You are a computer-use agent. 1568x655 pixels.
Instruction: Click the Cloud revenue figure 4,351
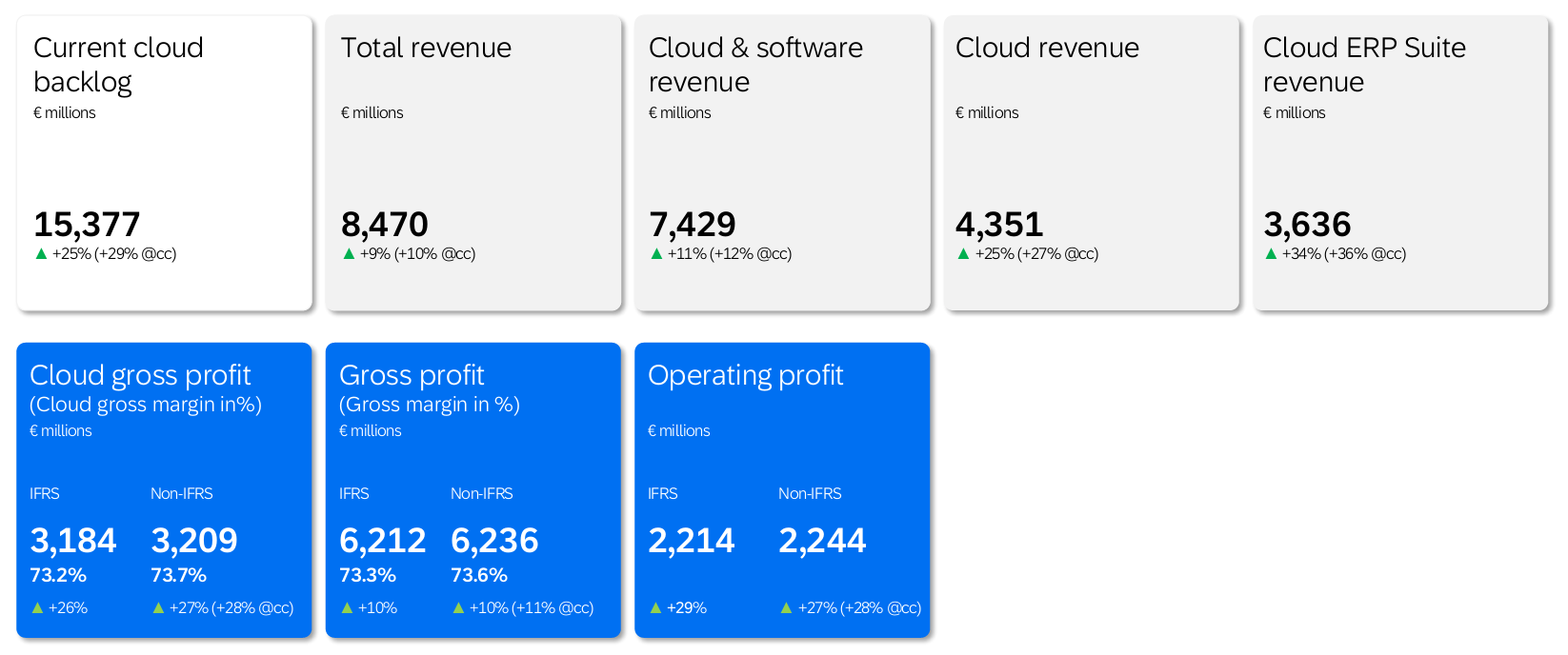pos(999,225)
